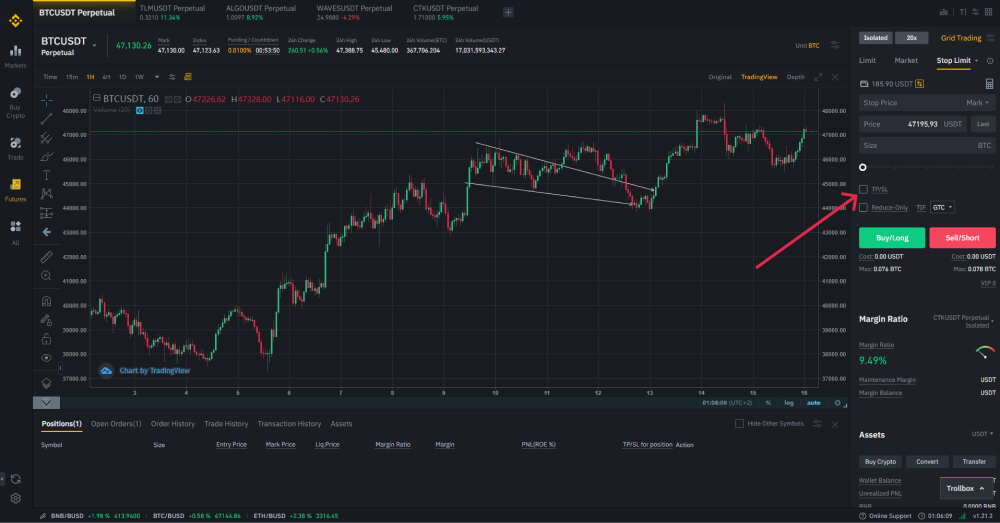Select the trend line drawing tool

point(47,119)
